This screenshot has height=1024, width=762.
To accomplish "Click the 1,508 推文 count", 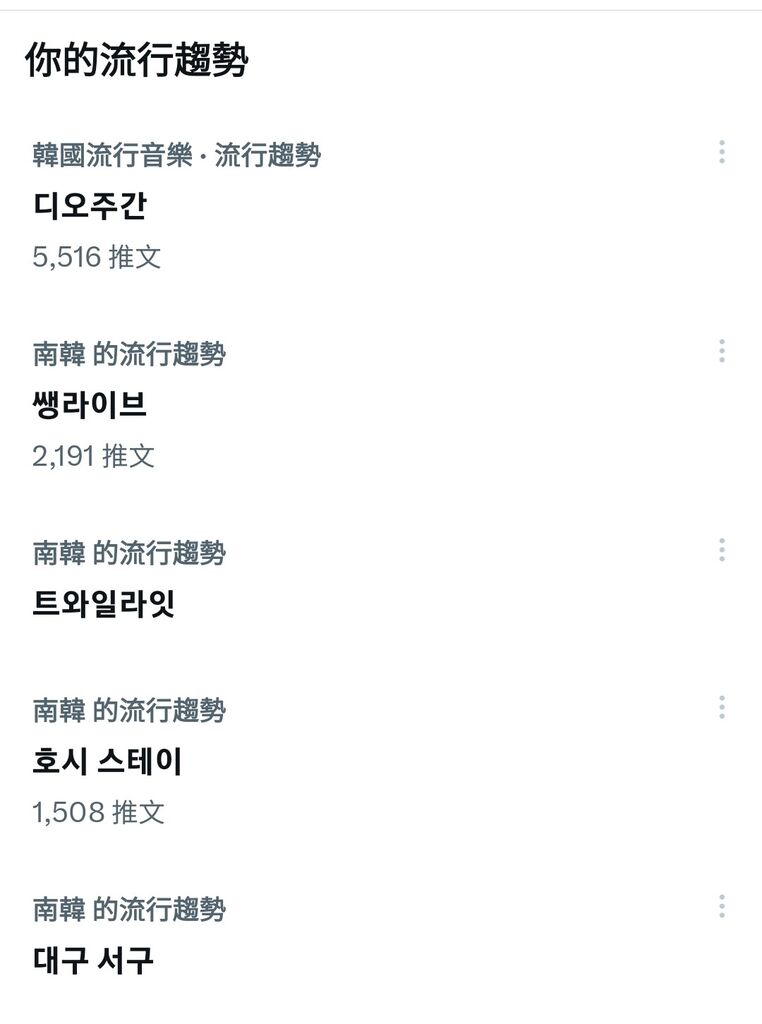I will pyautogui.click(x=98, y=812).
